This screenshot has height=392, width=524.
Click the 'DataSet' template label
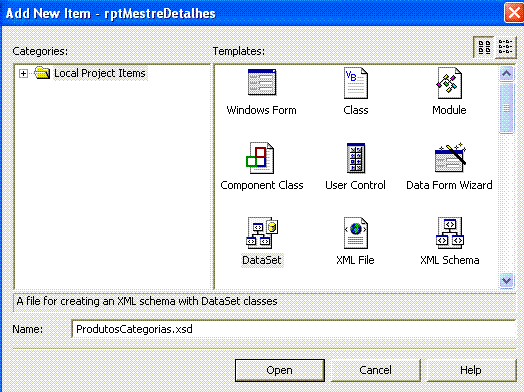tap(262, 260)
